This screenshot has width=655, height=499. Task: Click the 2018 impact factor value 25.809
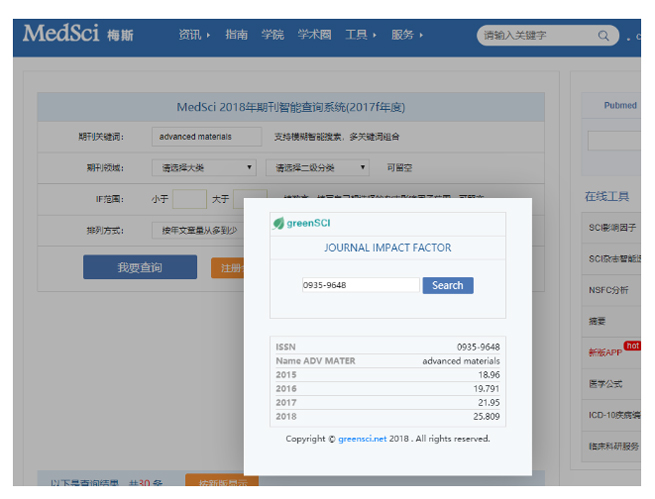[486, 416]
